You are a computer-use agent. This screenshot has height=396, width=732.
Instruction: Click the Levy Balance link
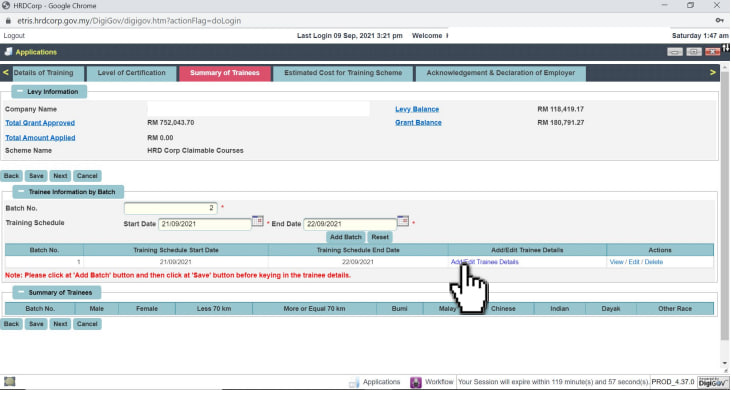[417, 109]
